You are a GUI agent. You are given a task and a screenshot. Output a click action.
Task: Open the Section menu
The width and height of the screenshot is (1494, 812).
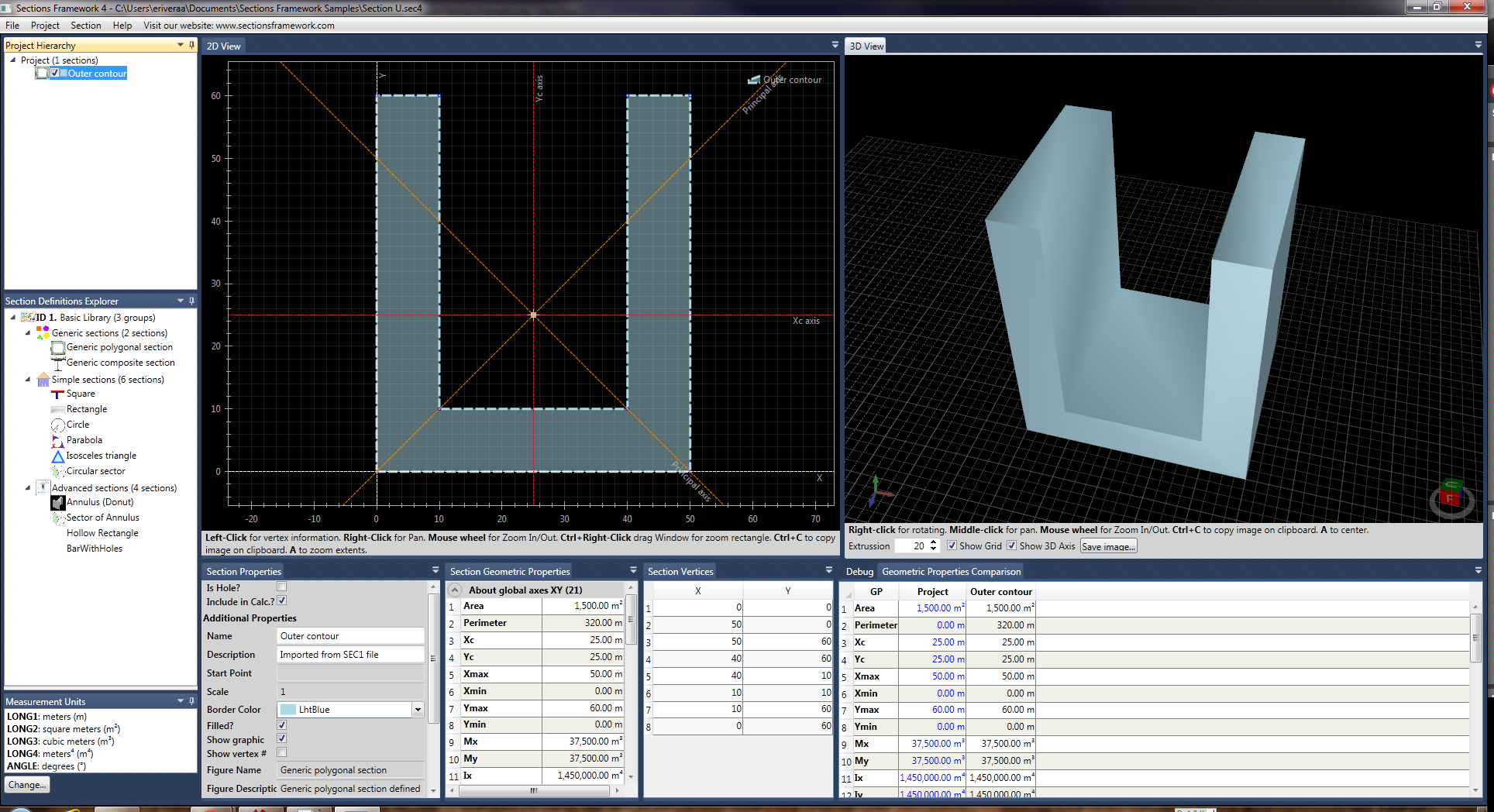click(x=85, y=26)
